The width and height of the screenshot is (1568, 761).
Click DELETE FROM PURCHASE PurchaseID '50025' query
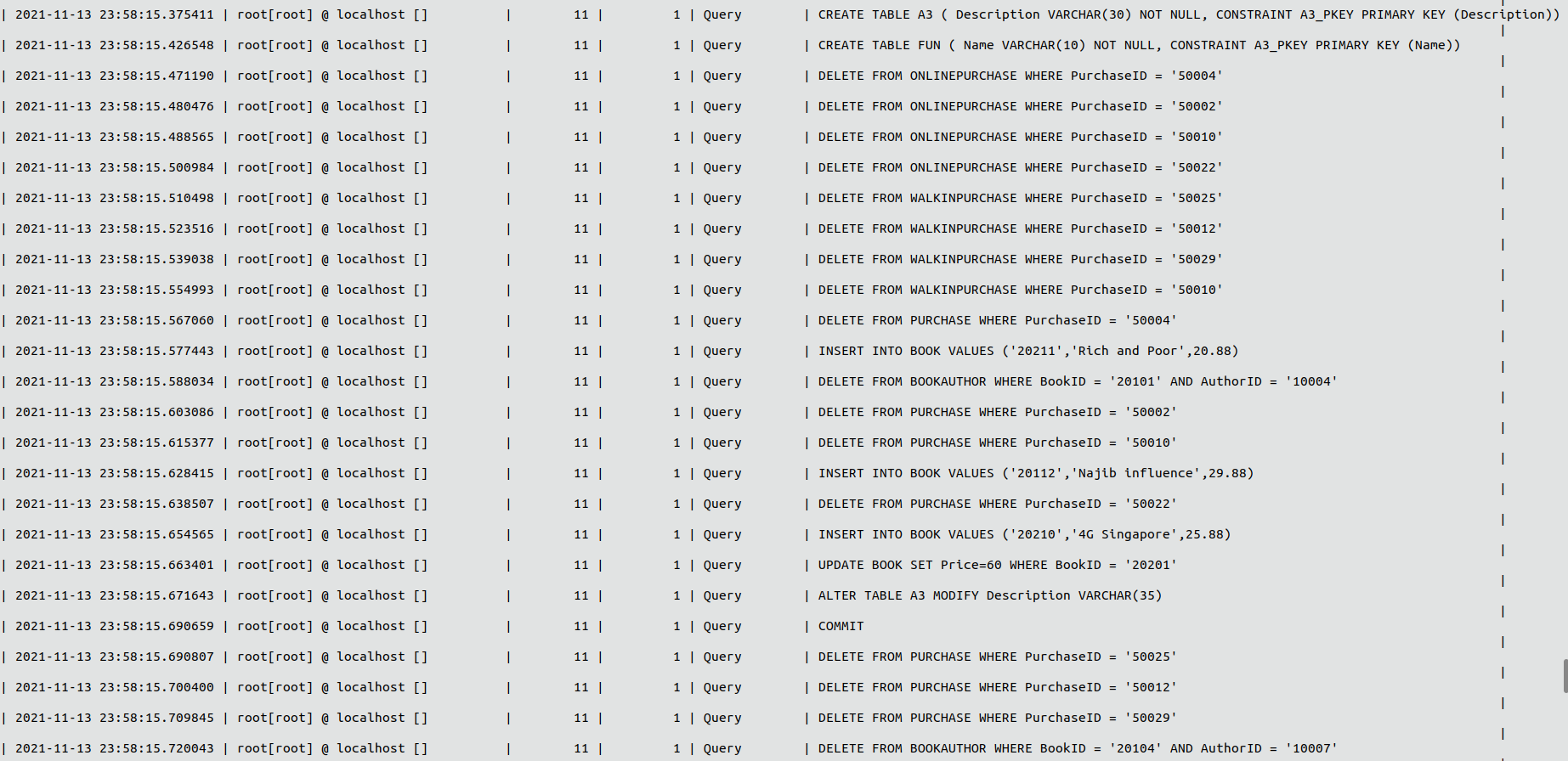(997, 657)
